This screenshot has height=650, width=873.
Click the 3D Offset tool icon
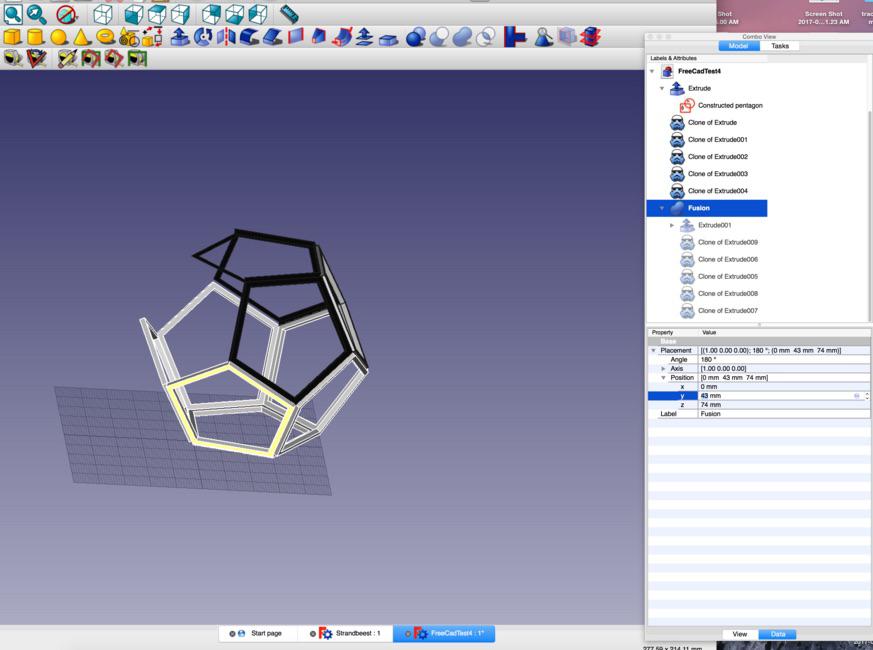pos(365,37)
